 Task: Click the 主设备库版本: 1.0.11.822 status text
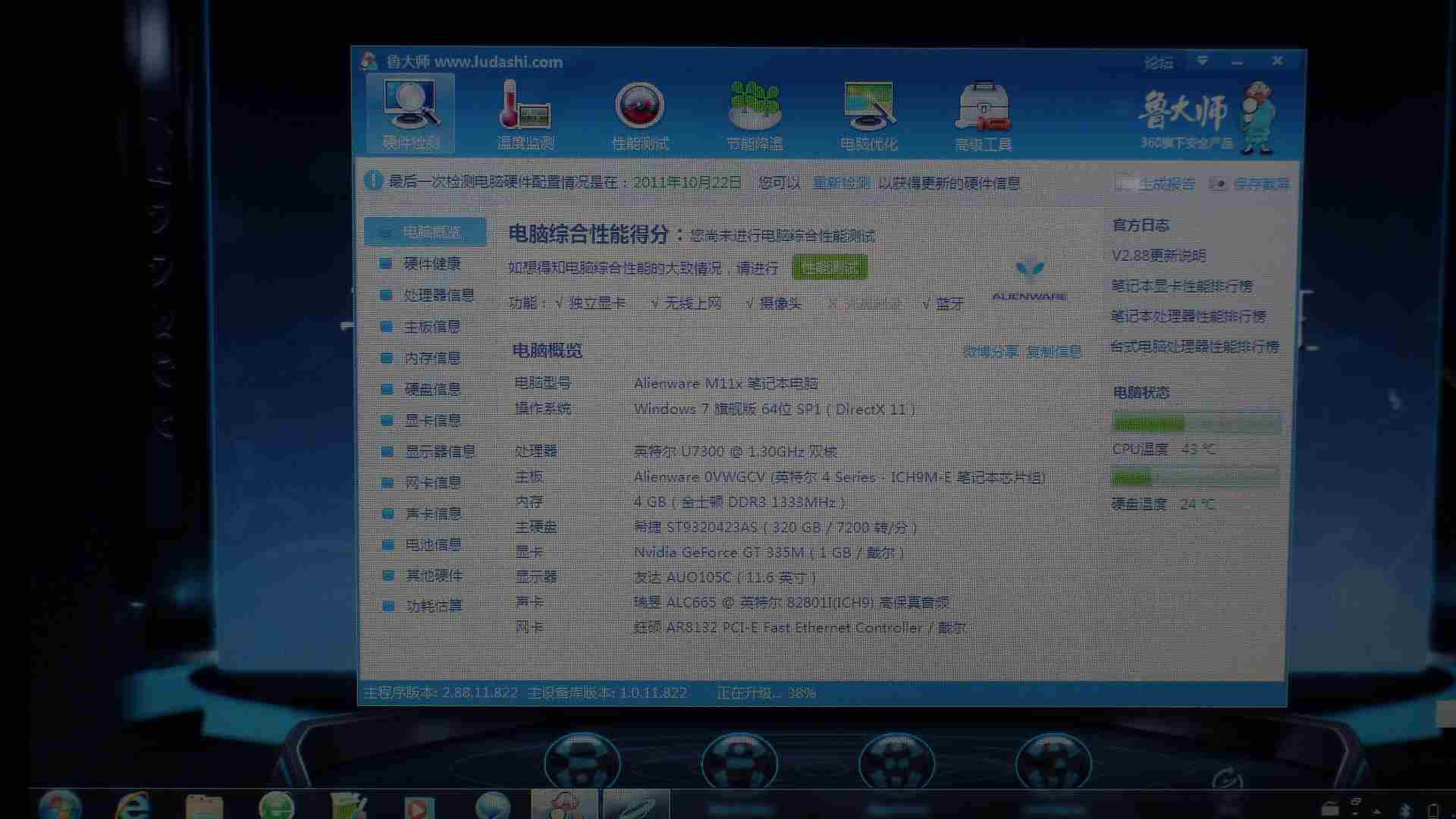click(607, 693)
